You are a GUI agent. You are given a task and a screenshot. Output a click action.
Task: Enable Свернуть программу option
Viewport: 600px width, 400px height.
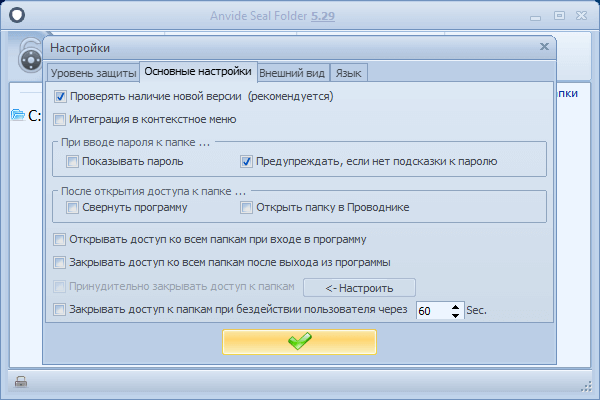tap(72, 207)
